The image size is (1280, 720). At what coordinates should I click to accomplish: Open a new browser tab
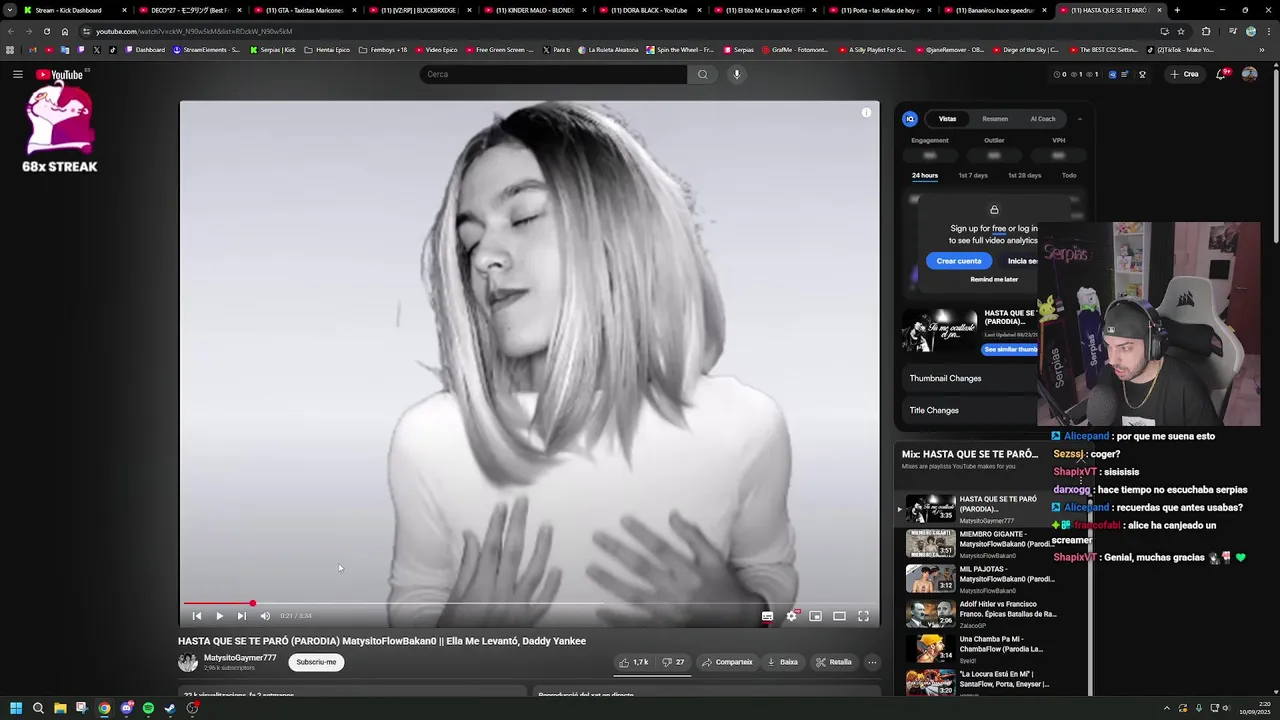1177,10
